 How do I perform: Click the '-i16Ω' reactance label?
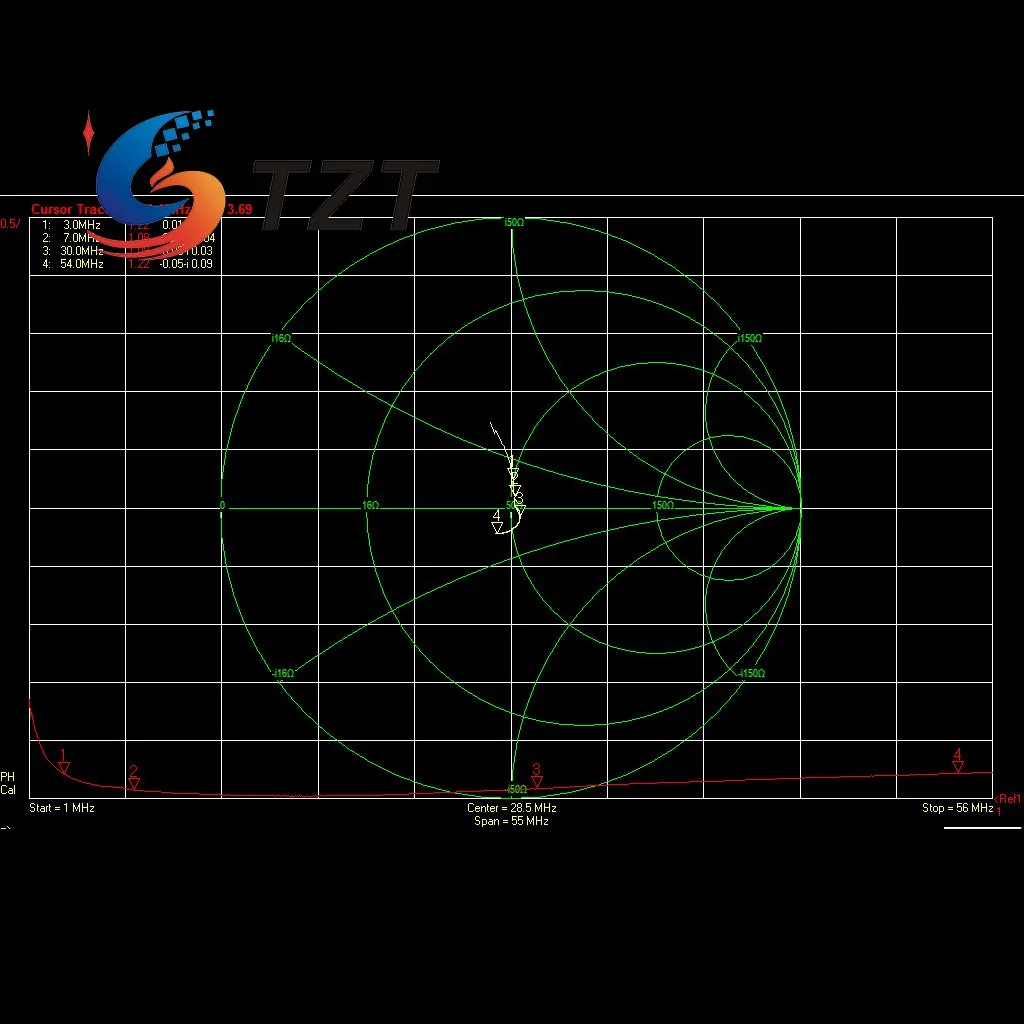coord(283,673)
